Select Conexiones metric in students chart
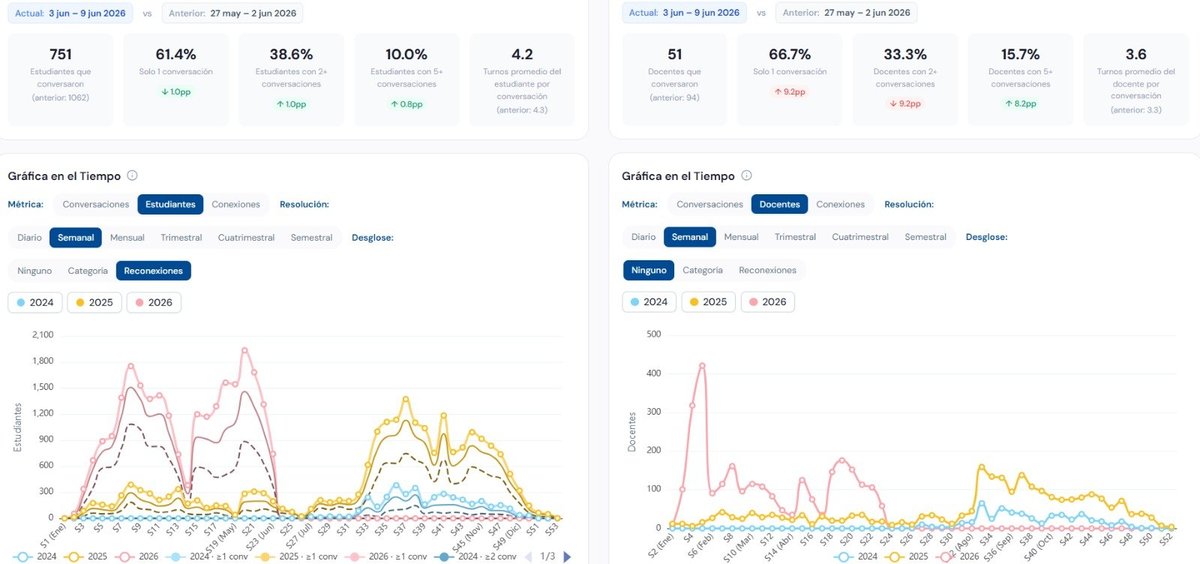The height and width of the screenshot is (564, 1200). click(236, 204)
